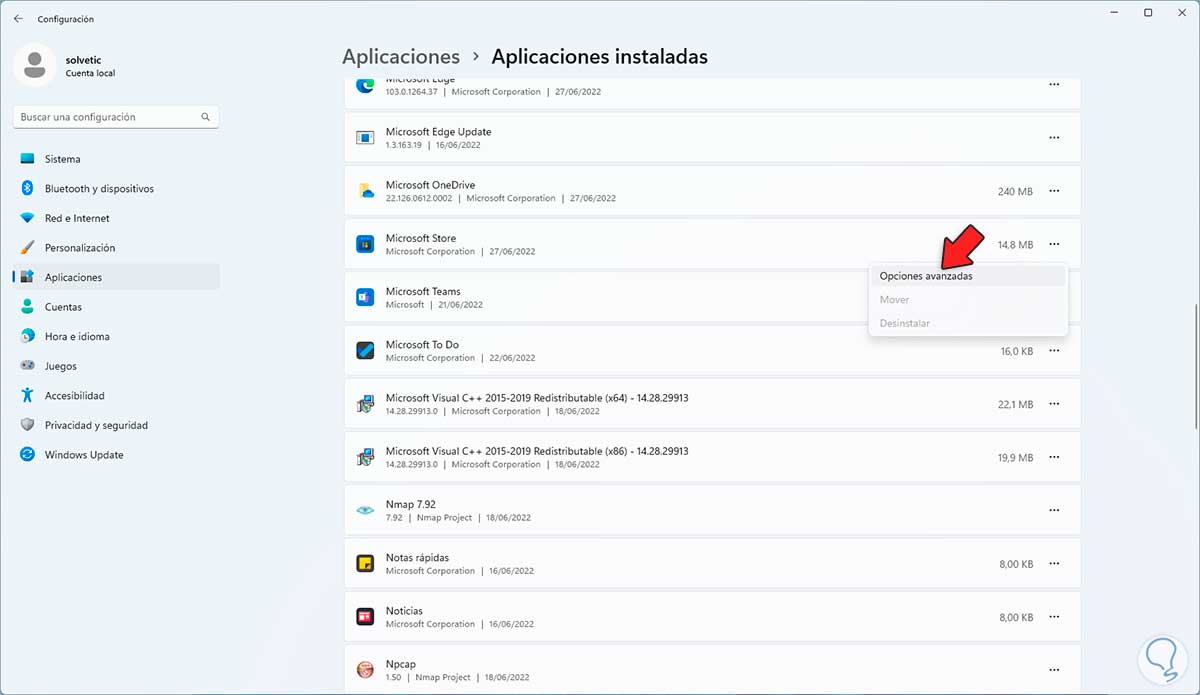Viewport: 1200px width, 695px height.
Task: Open more options for Nmap 7.92
Action: 1054,510
